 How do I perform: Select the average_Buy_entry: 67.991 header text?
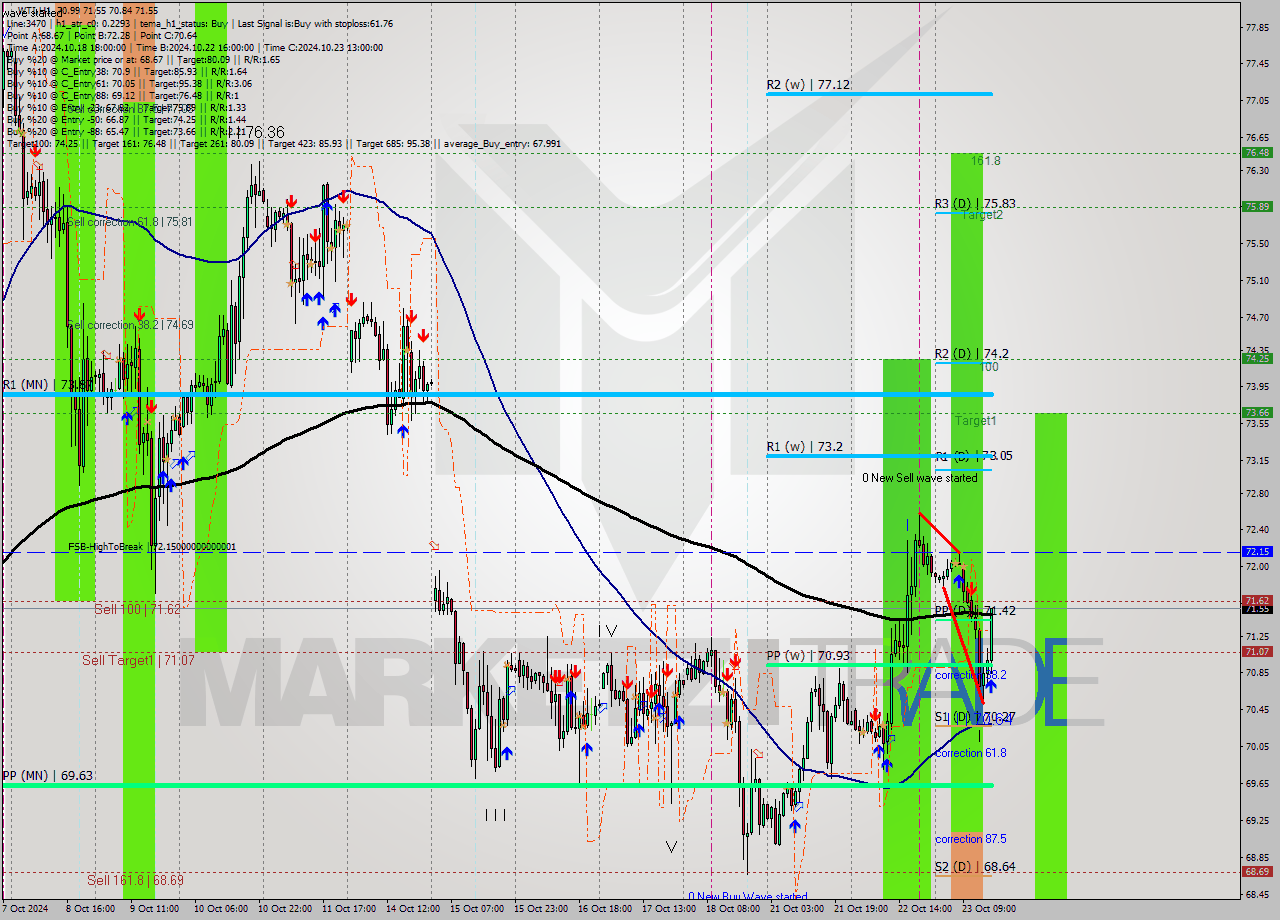pyautogui.click(x=500, y=143)
